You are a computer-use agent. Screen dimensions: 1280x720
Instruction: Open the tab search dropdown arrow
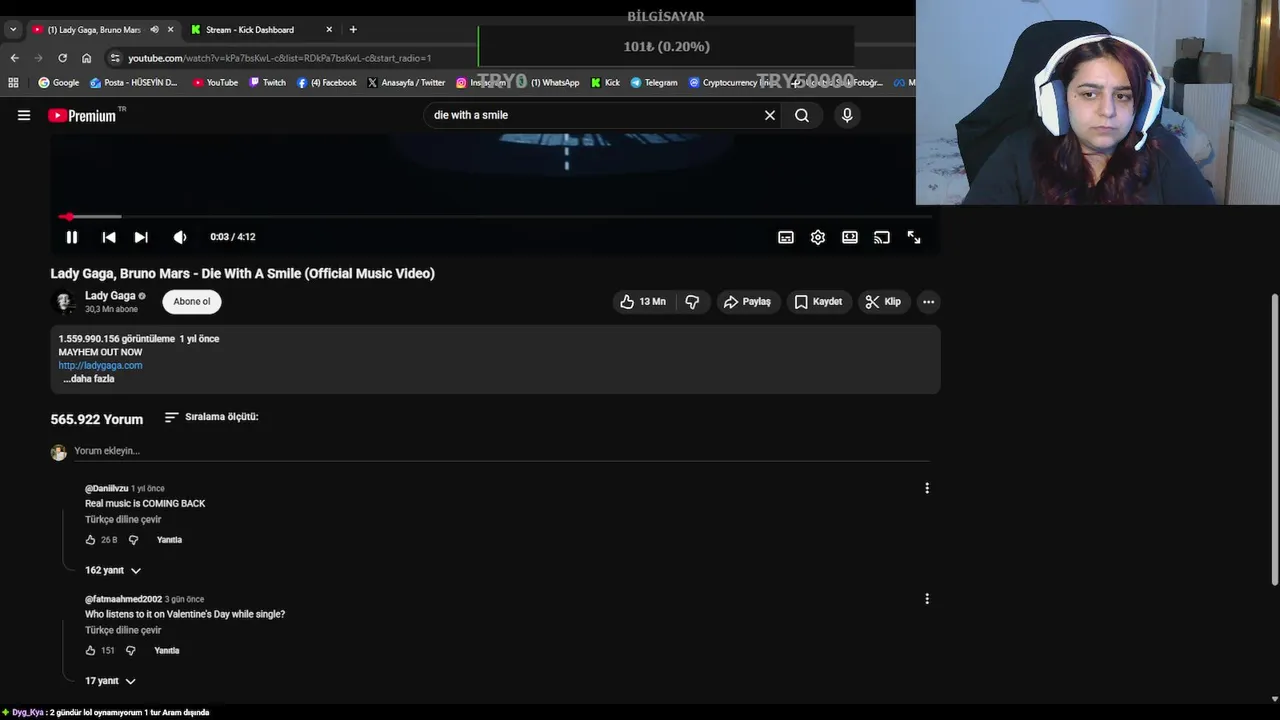(x=13, y=29)
